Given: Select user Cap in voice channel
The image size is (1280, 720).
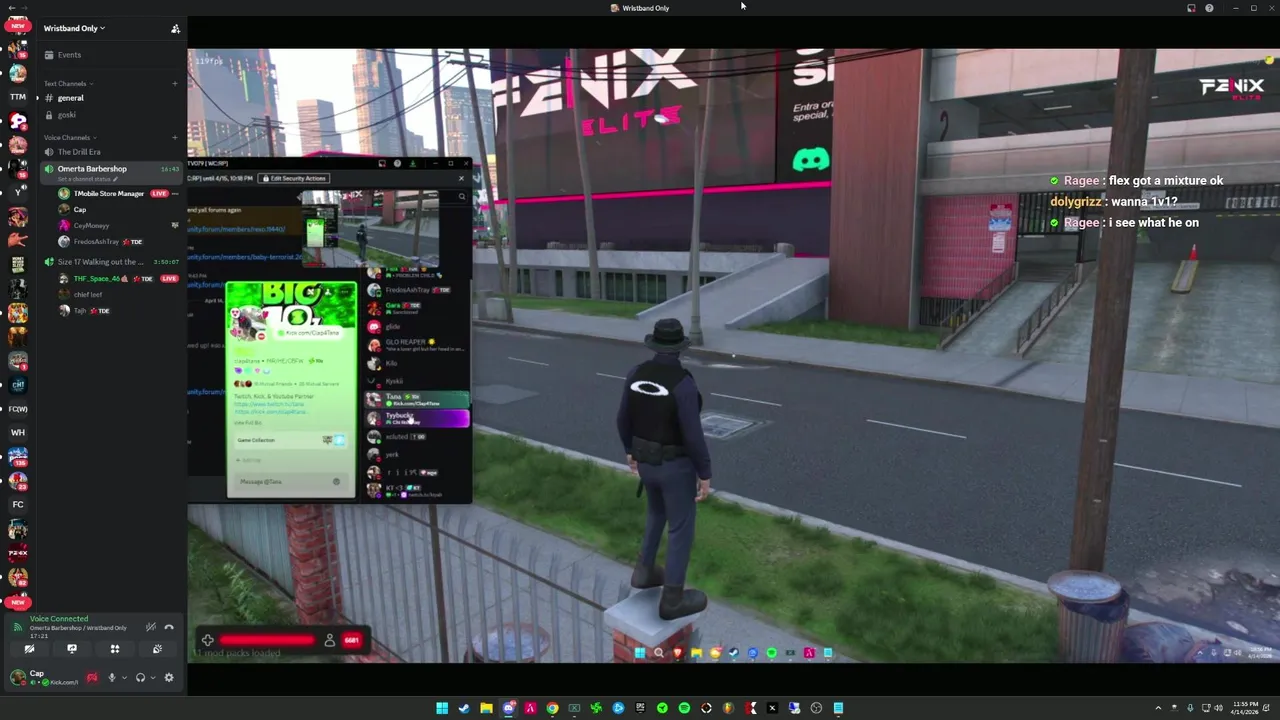Looking at the screenshot, I should point(80,210).
